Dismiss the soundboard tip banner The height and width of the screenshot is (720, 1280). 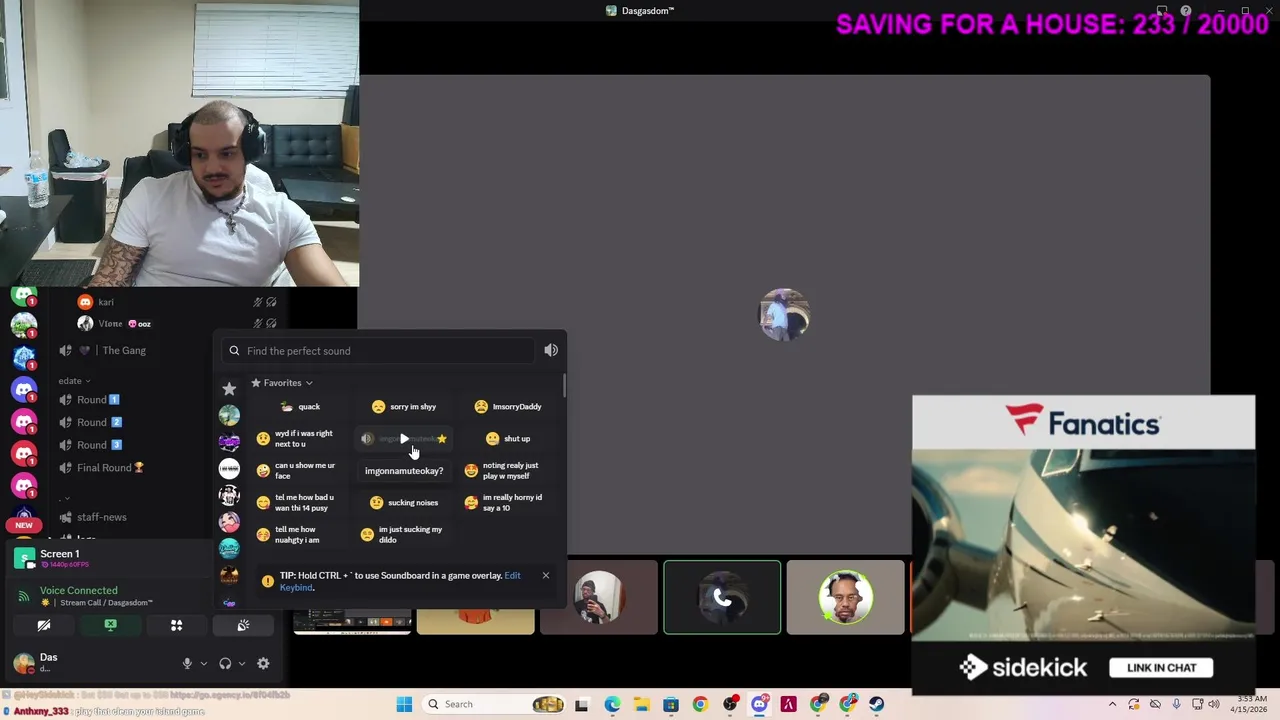[x=545, y=575]
